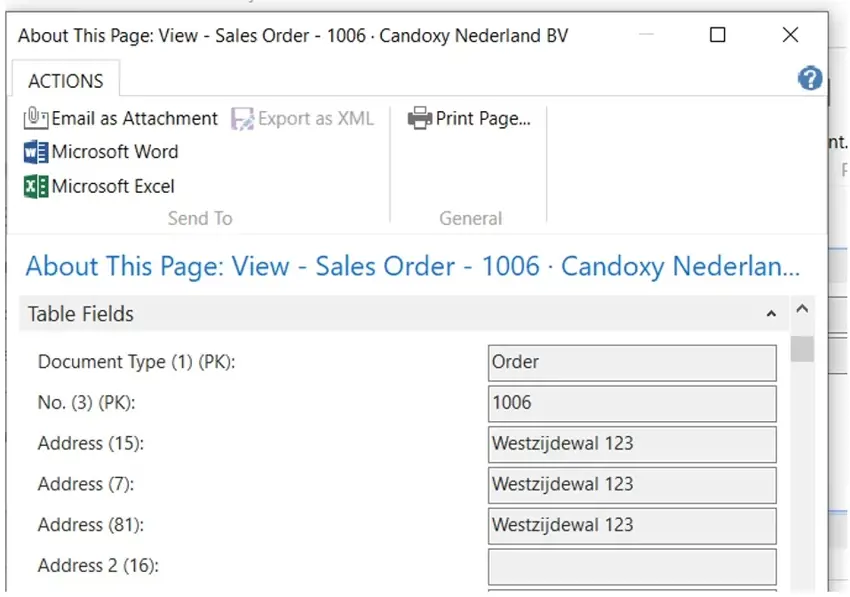Click the Print Page printer icon

420,119
